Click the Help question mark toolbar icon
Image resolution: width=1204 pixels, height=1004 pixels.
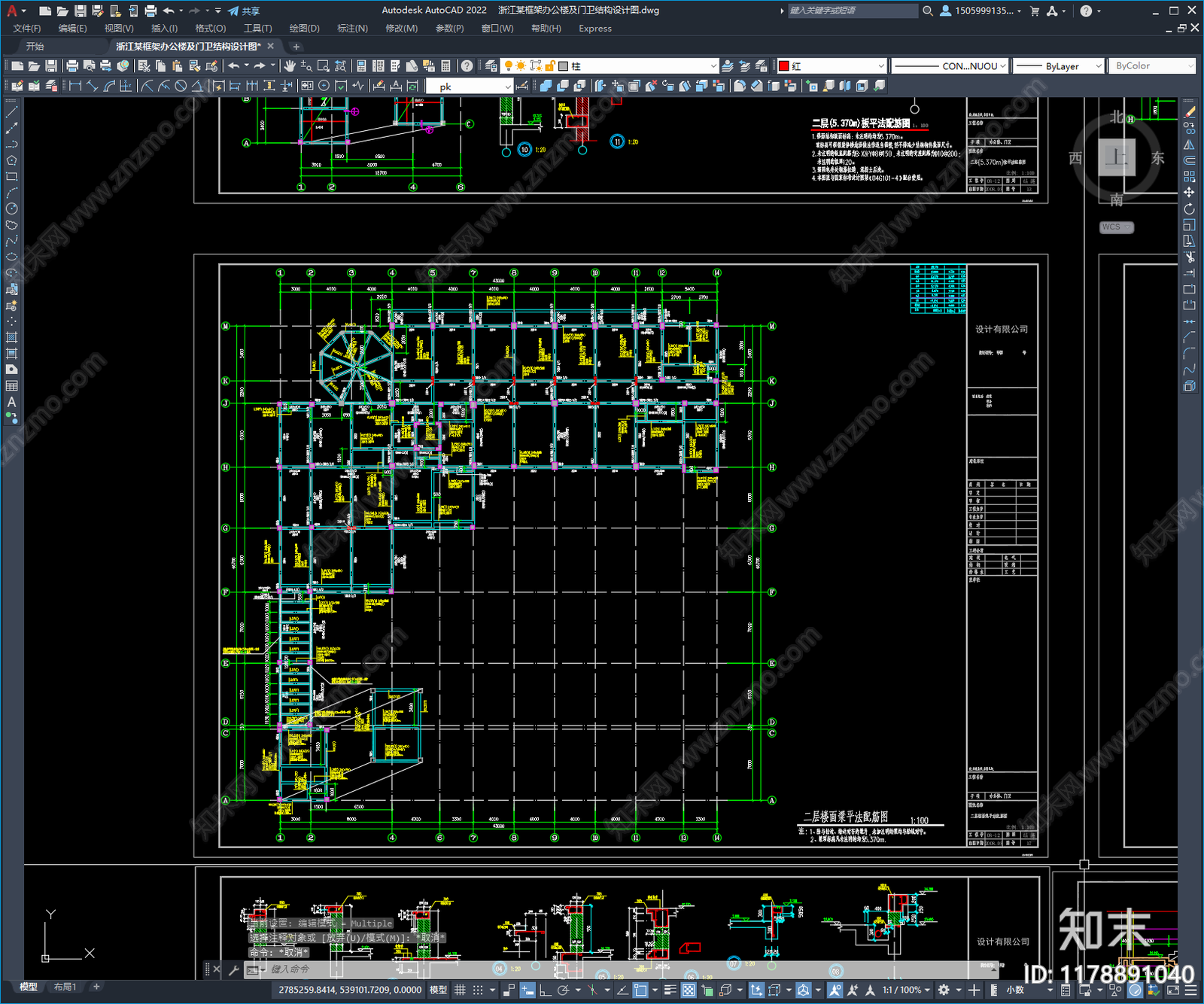(x=467, y=66)
